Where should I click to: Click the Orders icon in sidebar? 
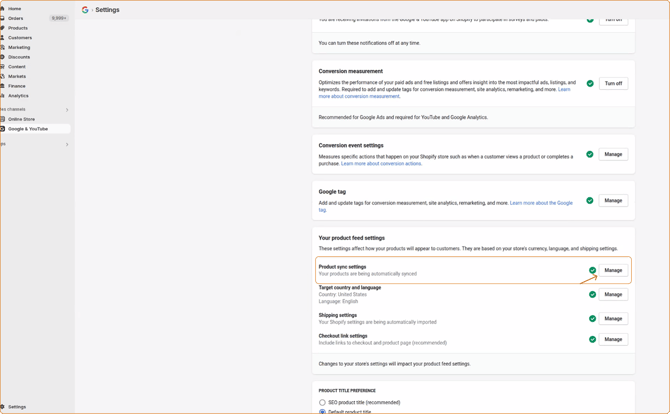(x=2, y=18)
